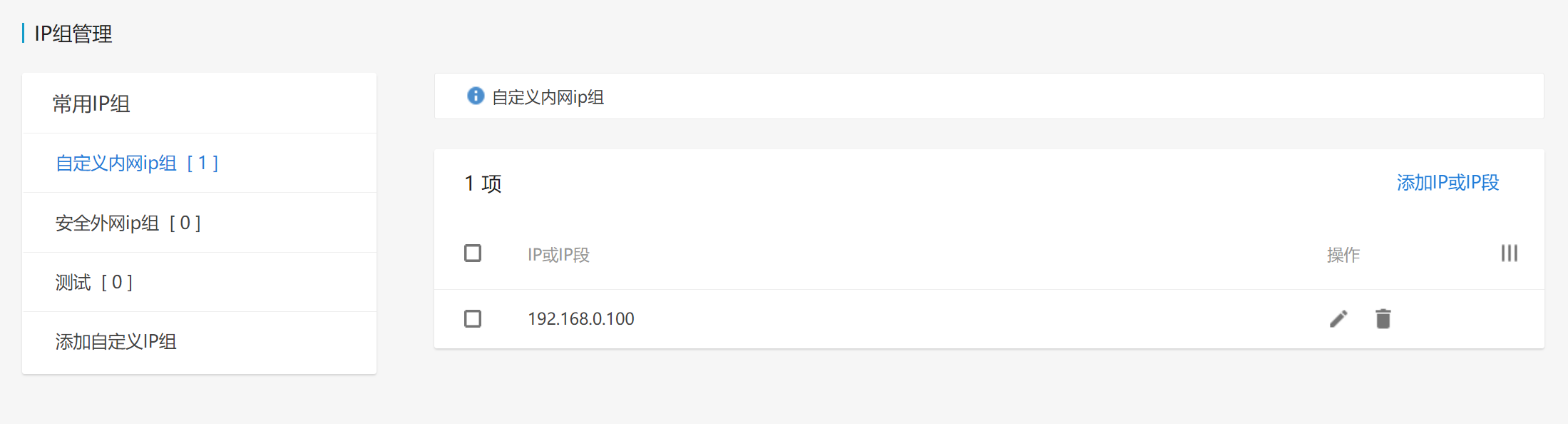Click the blue accent bar left of IP组管理

pos(24,33)
